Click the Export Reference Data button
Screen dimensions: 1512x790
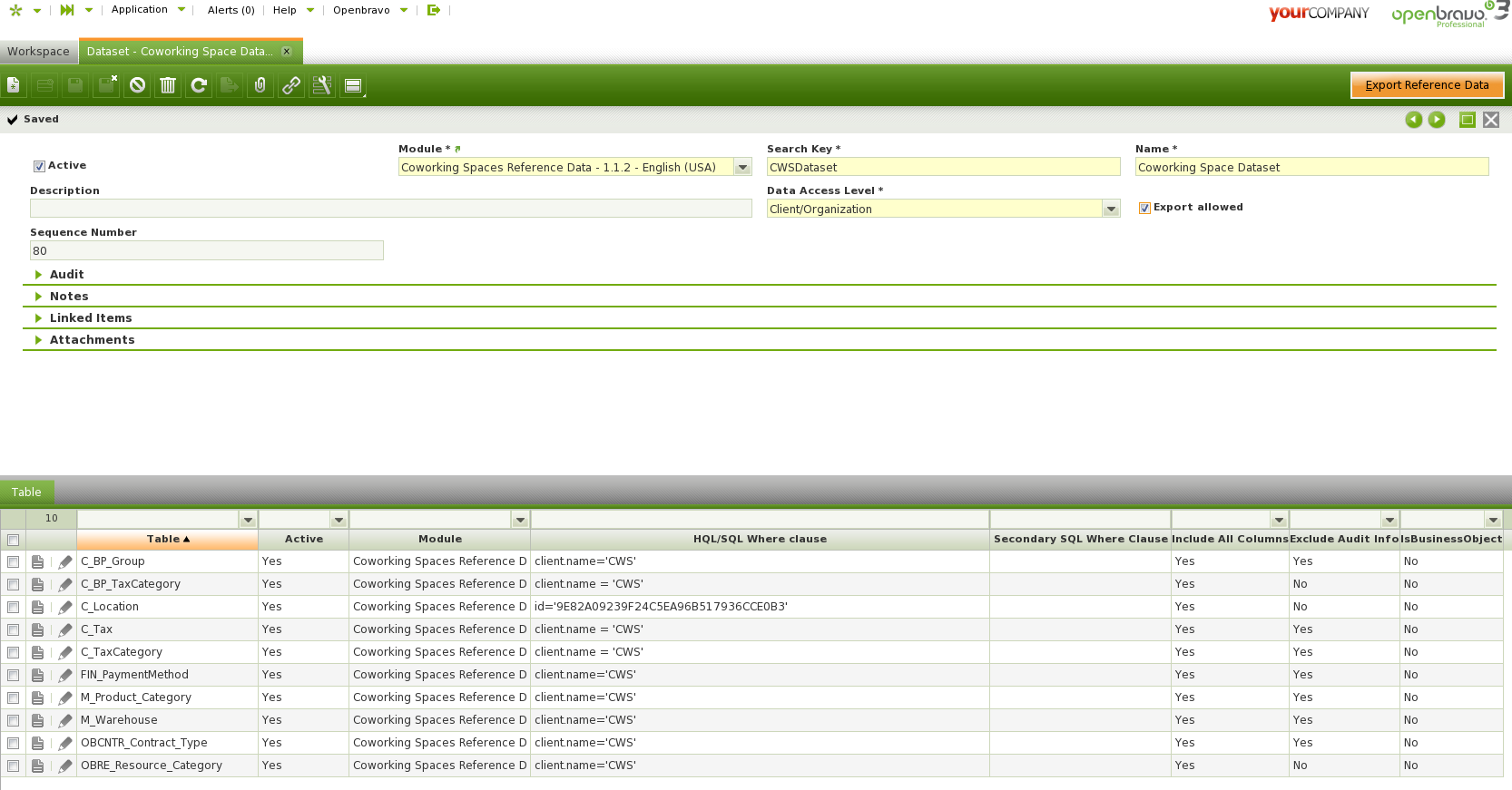pyautogui.click(x=1426, y=85)
